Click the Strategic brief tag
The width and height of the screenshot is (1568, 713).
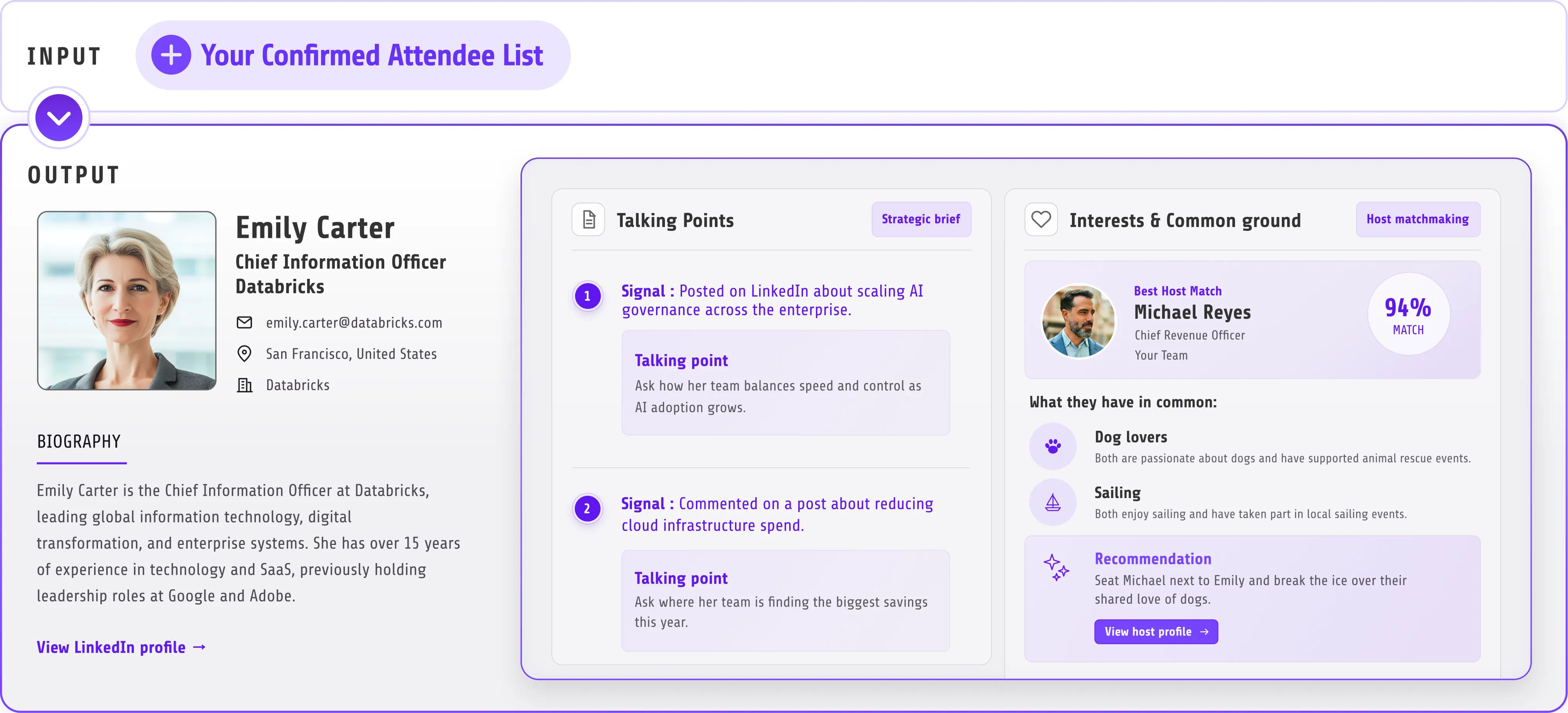921,219
